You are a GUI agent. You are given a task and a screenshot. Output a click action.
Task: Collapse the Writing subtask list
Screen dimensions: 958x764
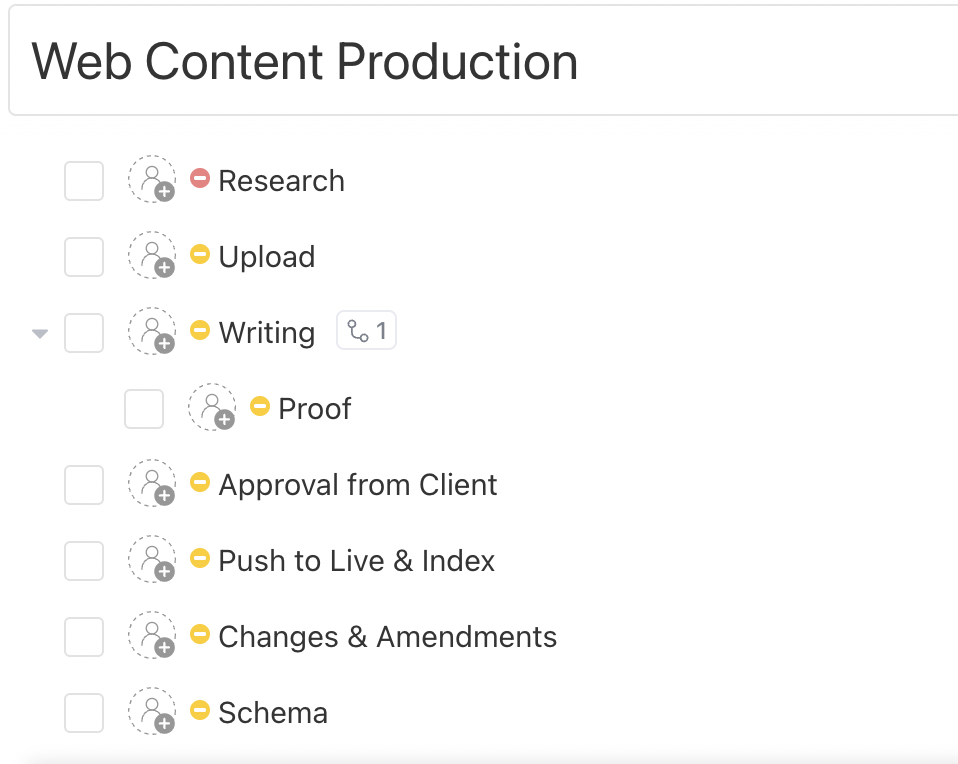coord(40,333)
